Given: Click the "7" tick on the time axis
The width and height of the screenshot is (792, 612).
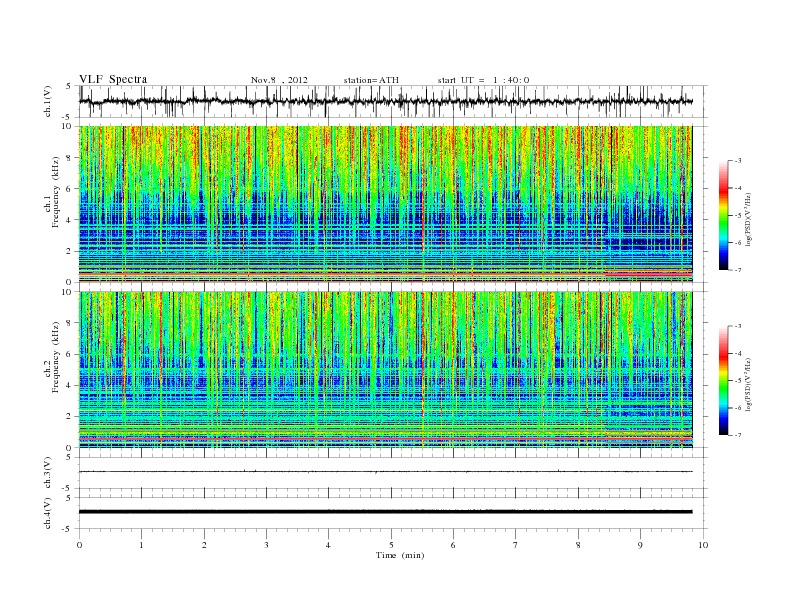Looking at the screenshot, I should click(x=516, y=545).
